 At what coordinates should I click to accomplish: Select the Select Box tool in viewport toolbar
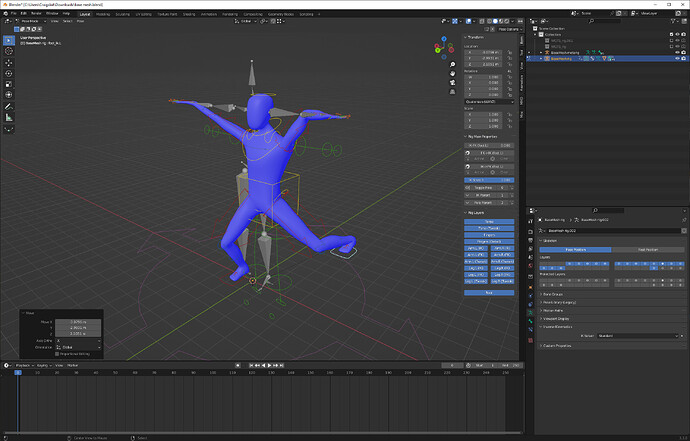(9, 40)
